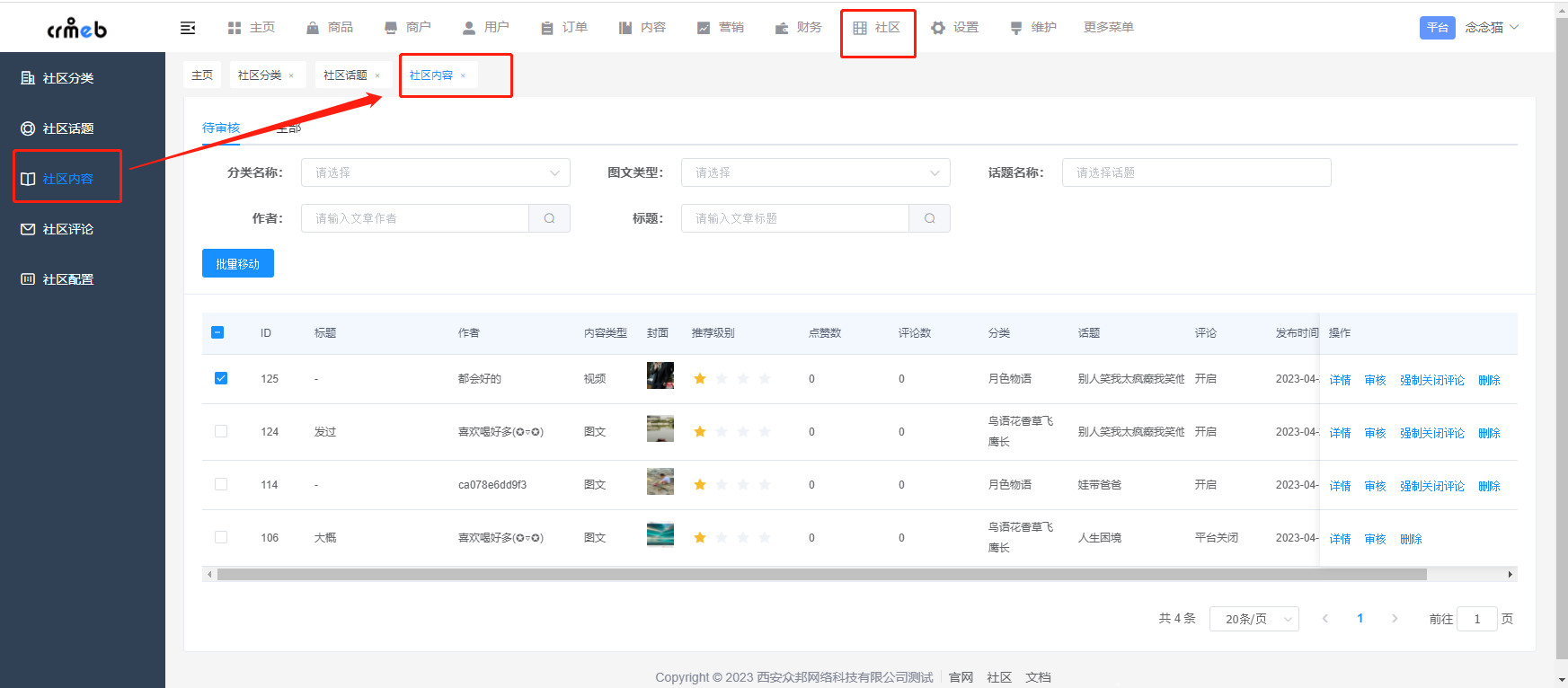This screenshot has width=1568, height=688.
Task: Open the 商品 products top menu
Action: coord(330,28)
